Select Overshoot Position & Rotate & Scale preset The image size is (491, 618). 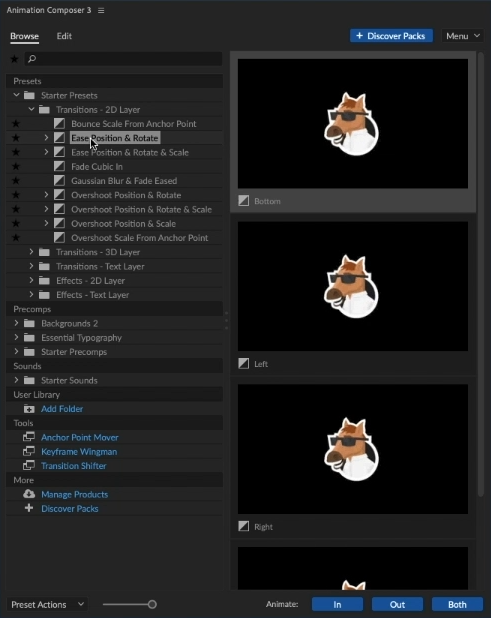[x=141, y=209]
